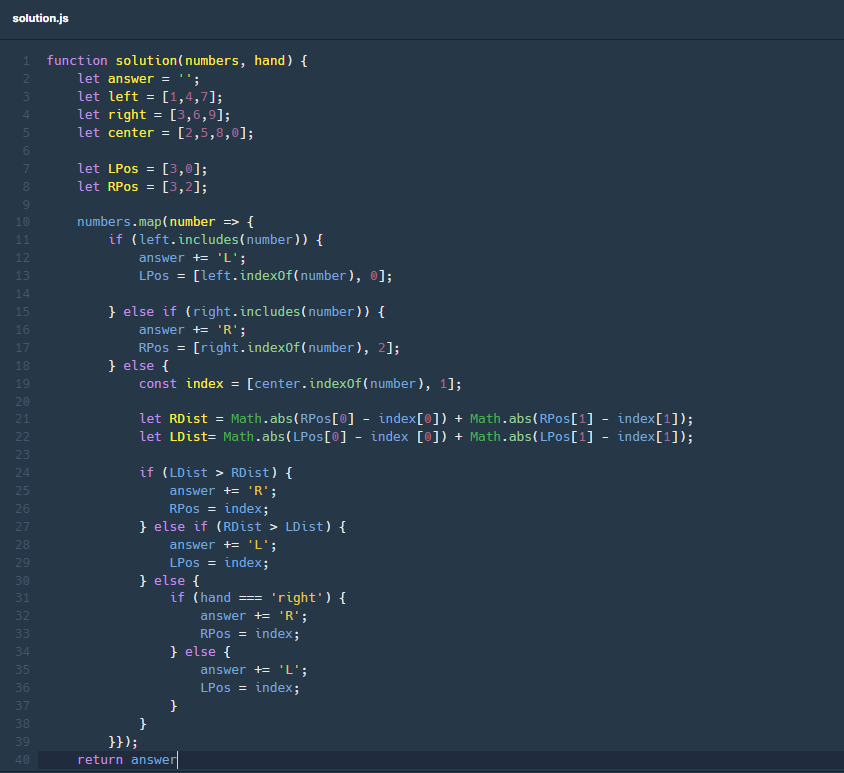Select the solution.js file tab

(40, 18)
